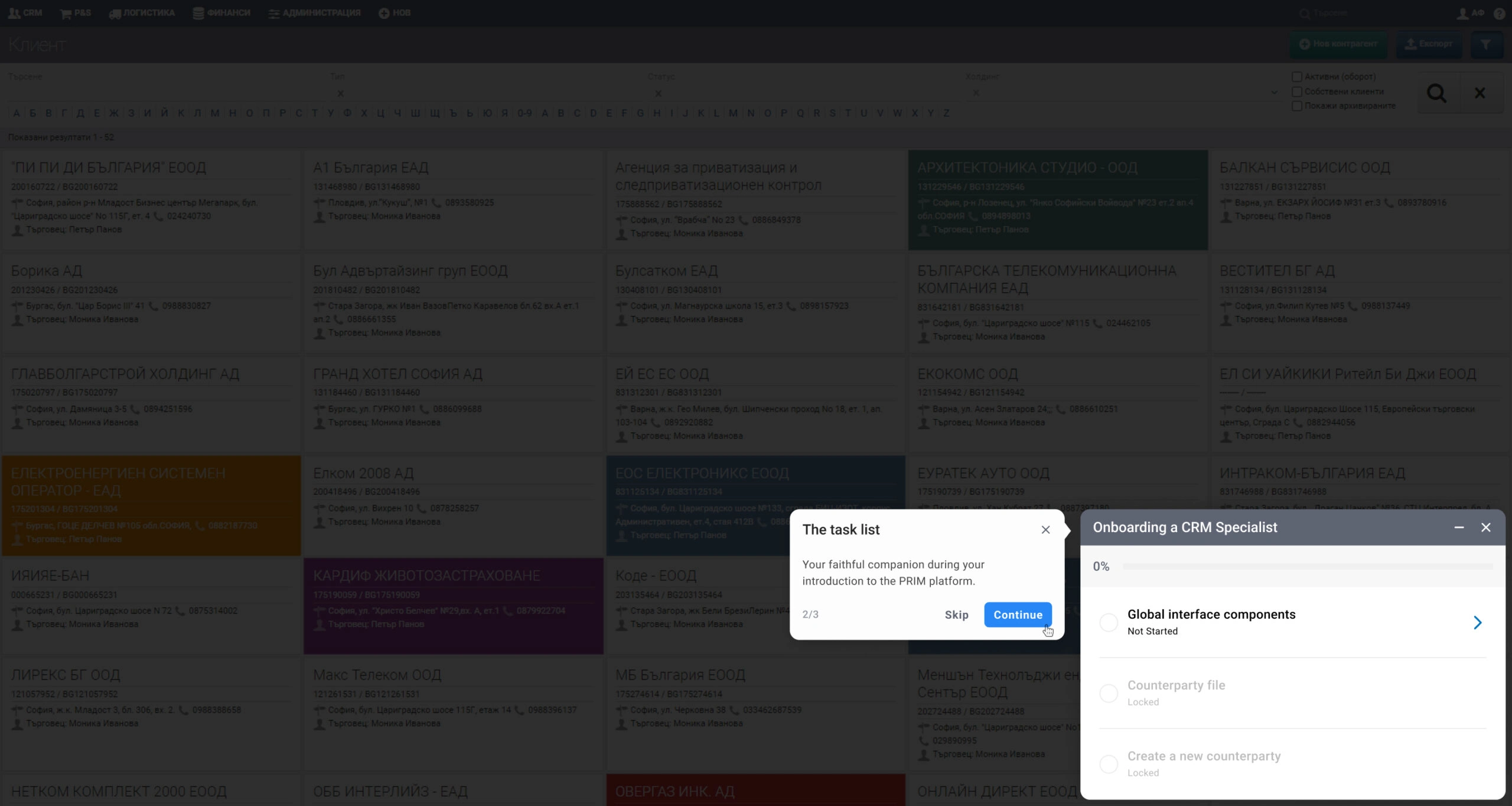Clear the Холдинг filter with its X
Image resolution: width=1512 pixels, height=806 pixels.
[976, 93]
